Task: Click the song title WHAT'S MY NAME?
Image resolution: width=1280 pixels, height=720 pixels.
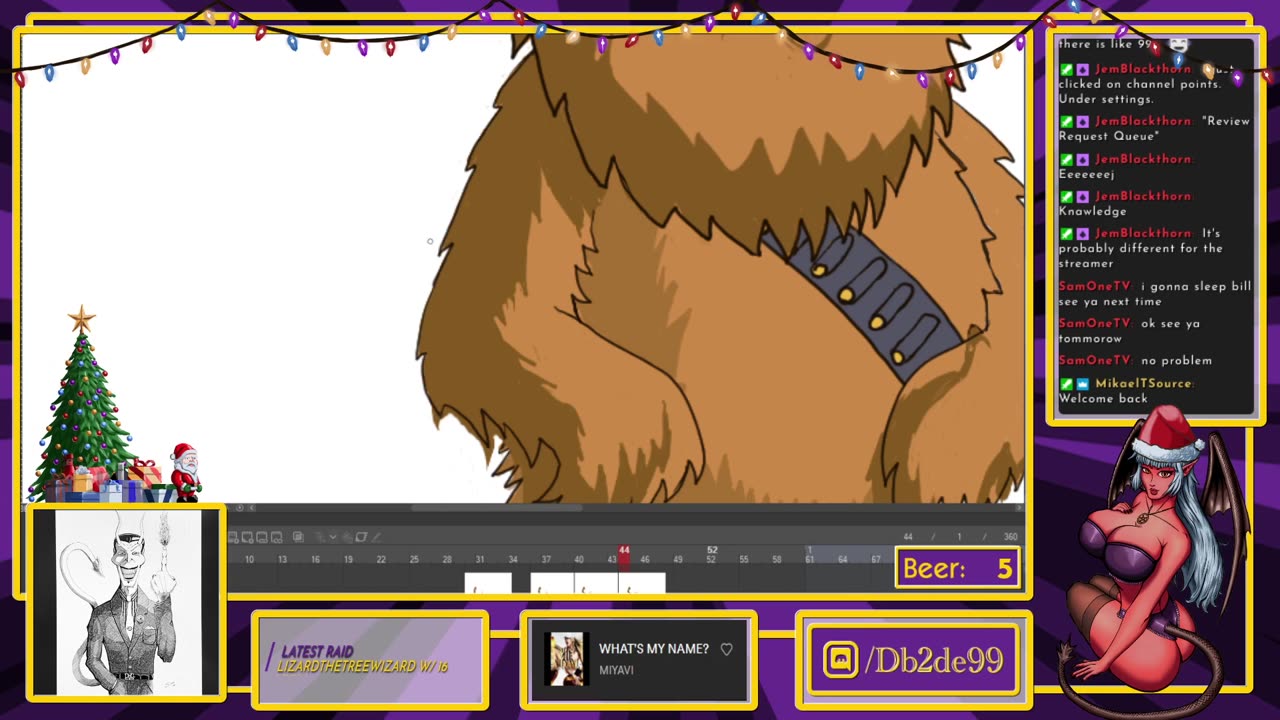Action: [x=654, y=649]
